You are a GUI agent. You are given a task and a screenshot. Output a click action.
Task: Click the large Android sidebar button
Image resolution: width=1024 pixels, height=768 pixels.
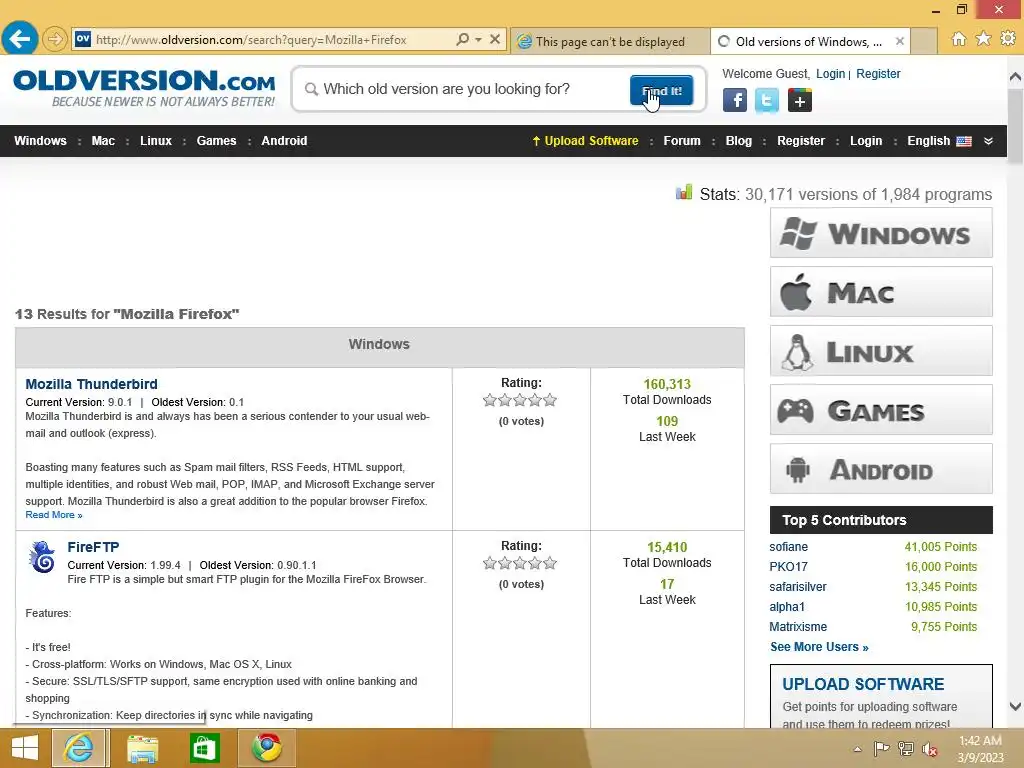coord(881,469)
